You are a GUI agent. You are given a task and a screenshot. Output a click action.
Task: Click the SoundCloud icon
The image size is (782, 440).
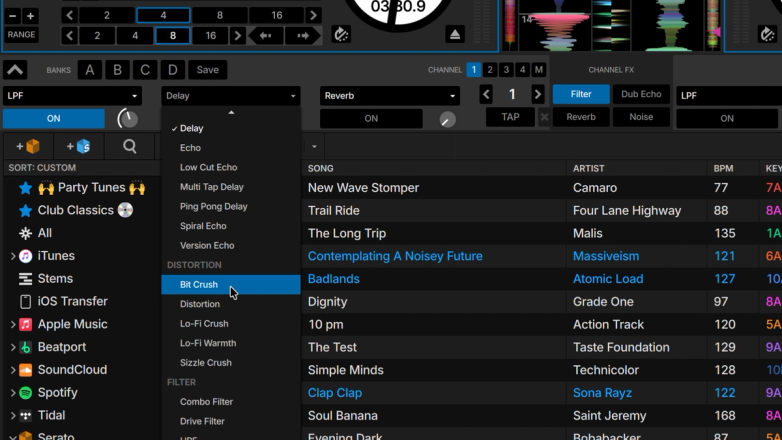click(x=25, y=370)
